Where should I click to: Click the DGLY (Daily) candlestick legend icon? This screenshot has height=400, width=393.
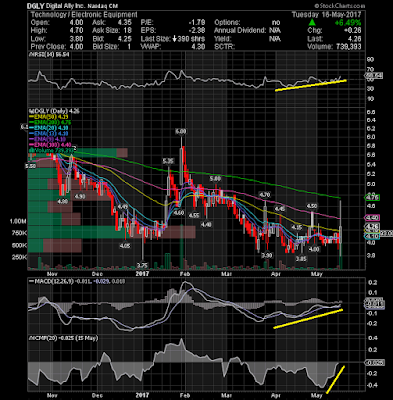31,111
